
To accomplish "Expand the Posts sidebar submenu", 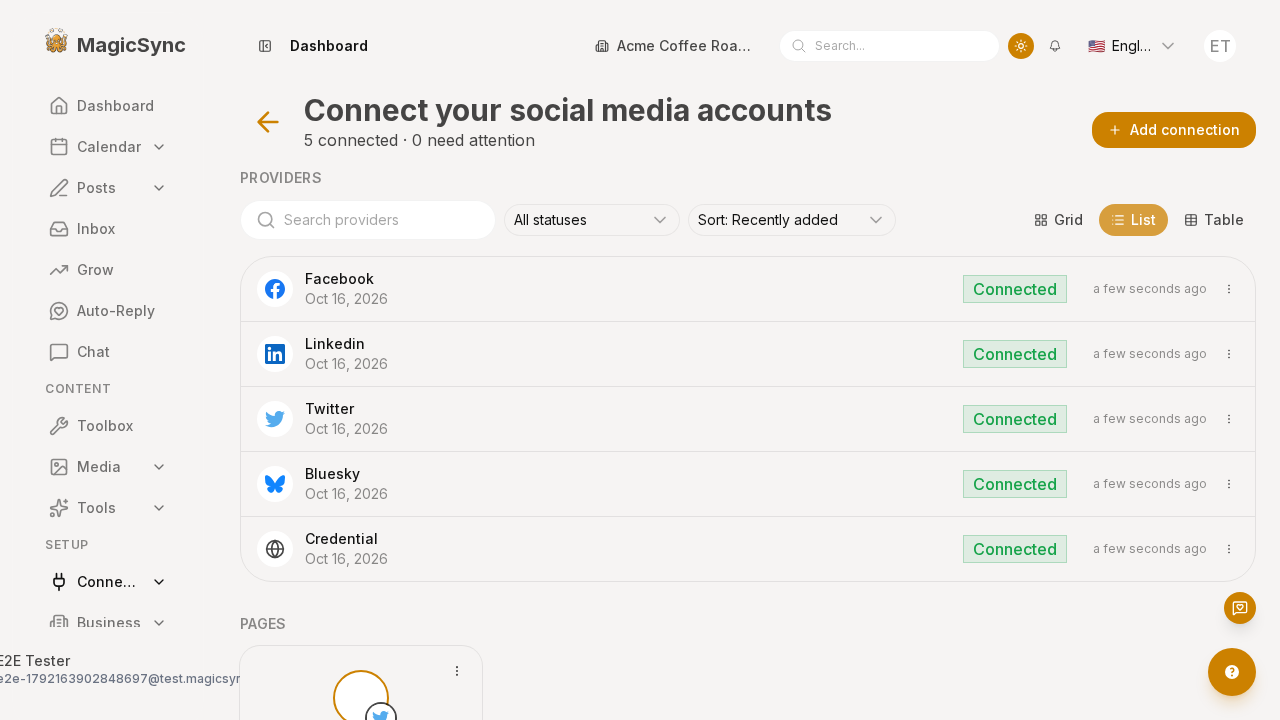I will 159,188.
